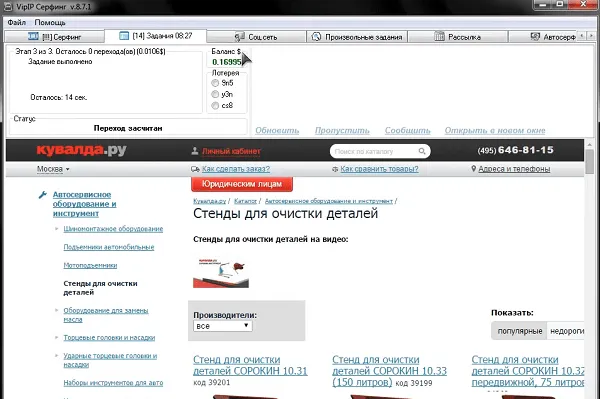Open Личный кабинет link
Viewport: 600px width, 399px height.
click(x=231, y=151)
